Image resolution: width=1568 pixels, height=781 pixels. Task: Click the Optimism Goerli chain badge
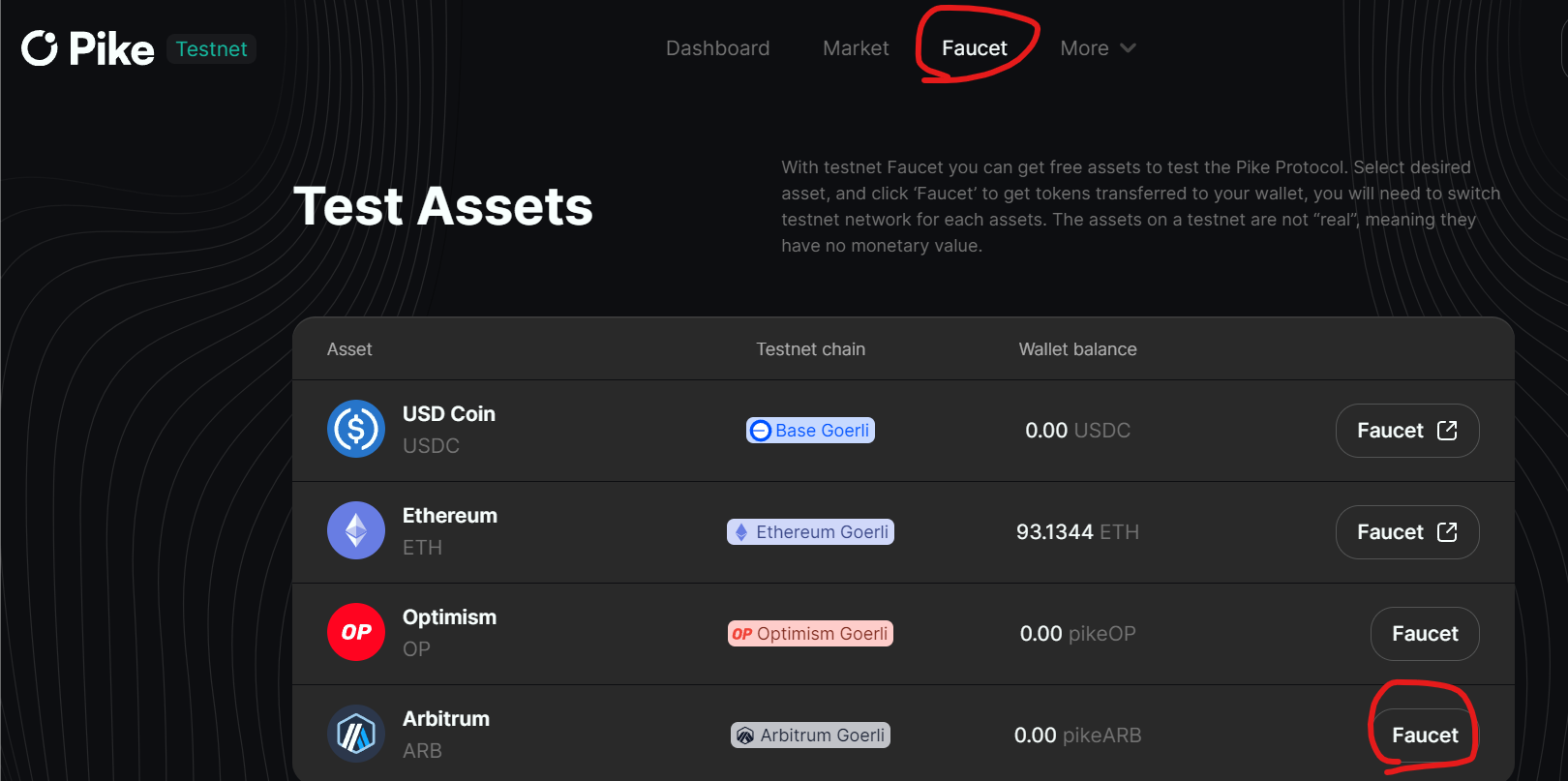(810, 633)
